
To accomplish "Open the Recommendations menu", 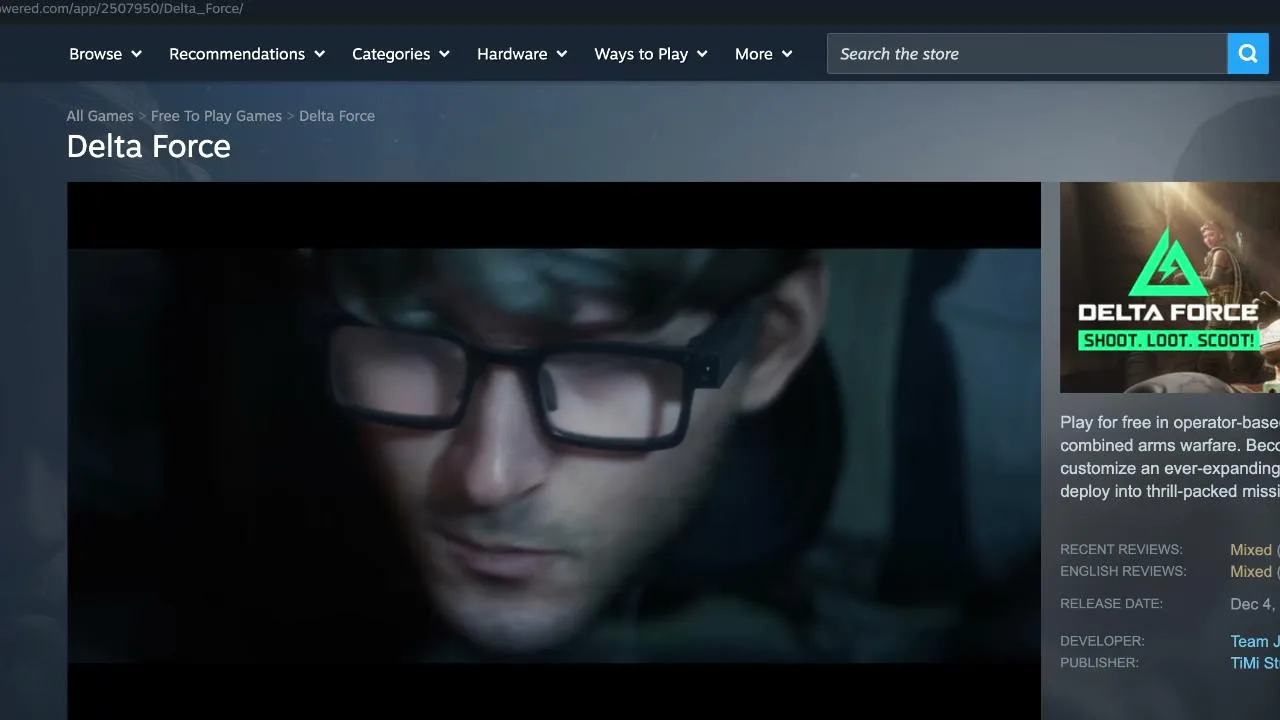I will coord(247,54).
